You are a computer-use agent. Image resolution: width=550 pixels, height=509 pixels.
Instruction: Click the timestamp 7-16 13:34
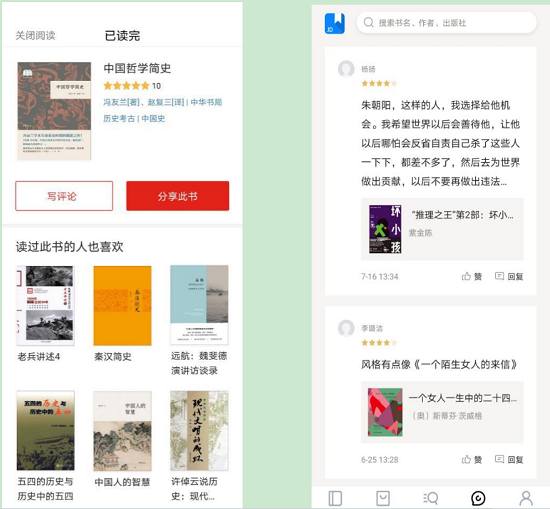(380, 276)
